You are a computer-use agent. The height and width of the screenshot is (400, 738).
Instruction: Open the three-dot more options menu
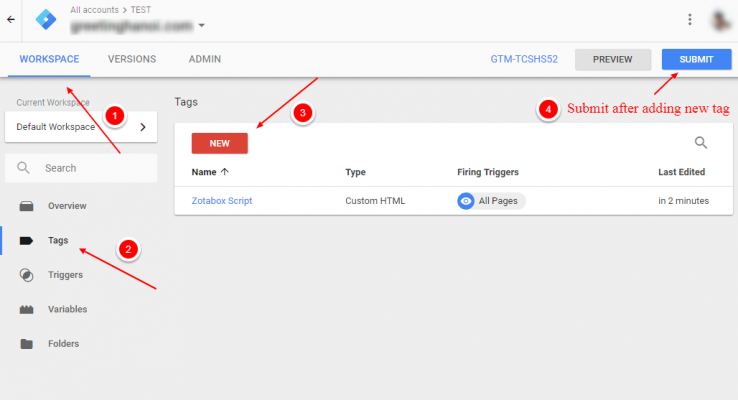(689, 19)
